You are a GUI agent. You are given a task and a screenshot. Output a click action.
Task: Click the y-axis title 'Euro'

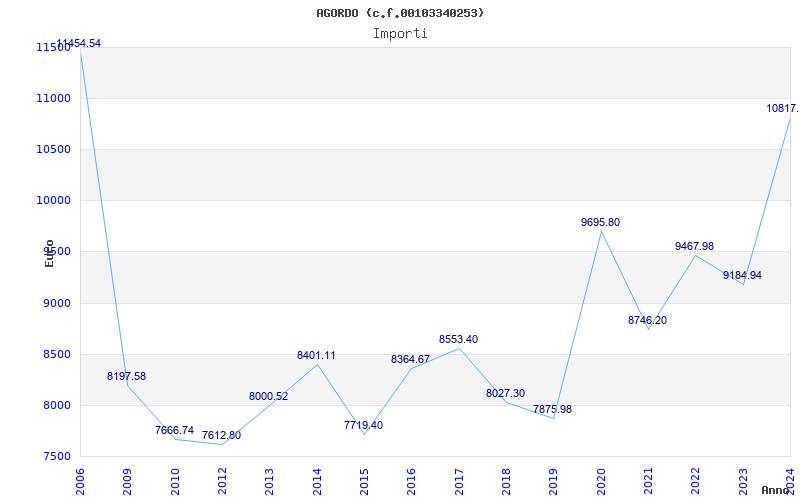pyautogui.click(x=49, y=253)
